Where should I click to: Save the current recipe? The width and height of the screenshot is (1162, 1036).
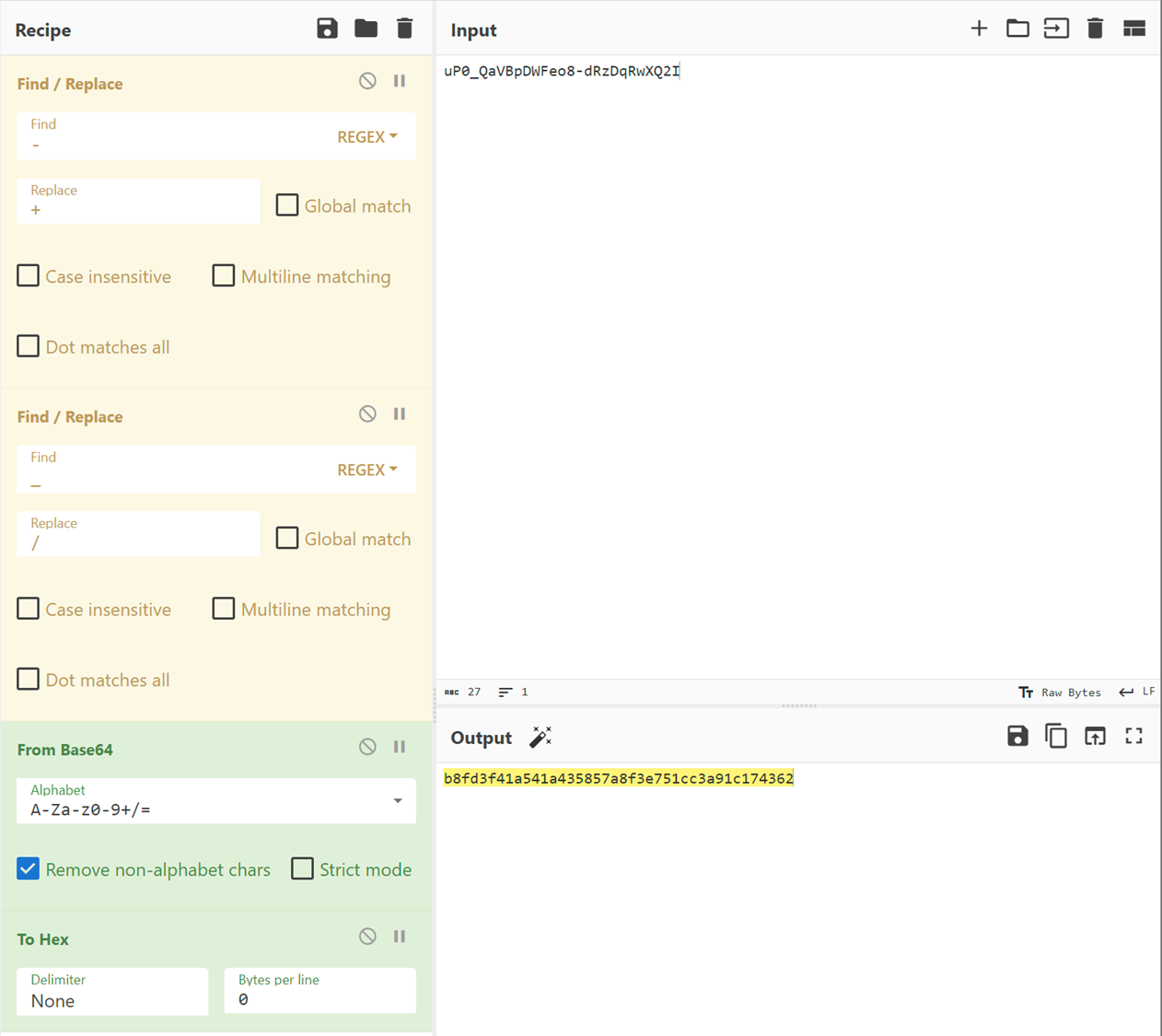(327, 29)
